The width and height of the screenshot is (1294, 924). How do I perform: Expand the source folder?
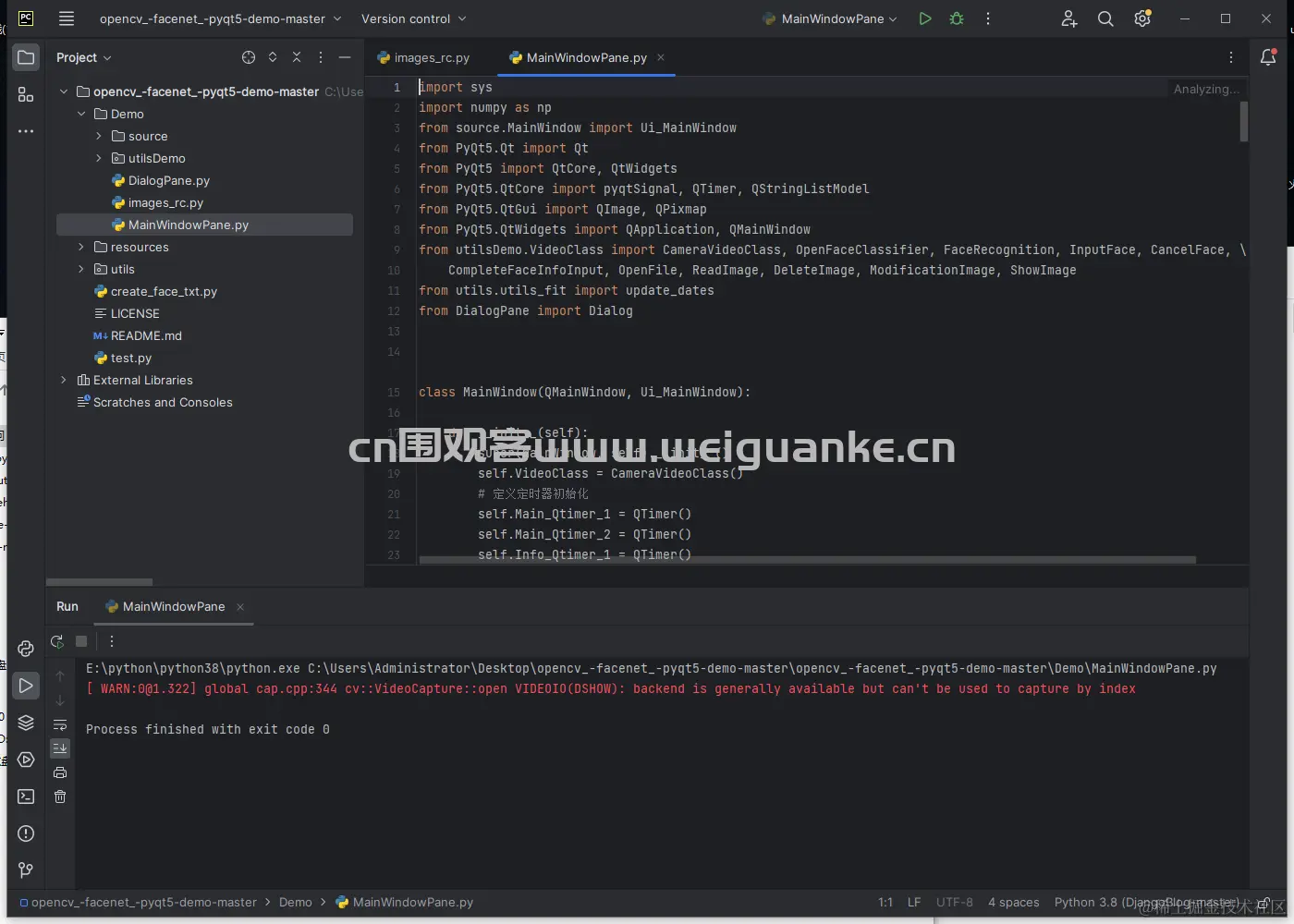pyautogui.click(x=99, y=136)
